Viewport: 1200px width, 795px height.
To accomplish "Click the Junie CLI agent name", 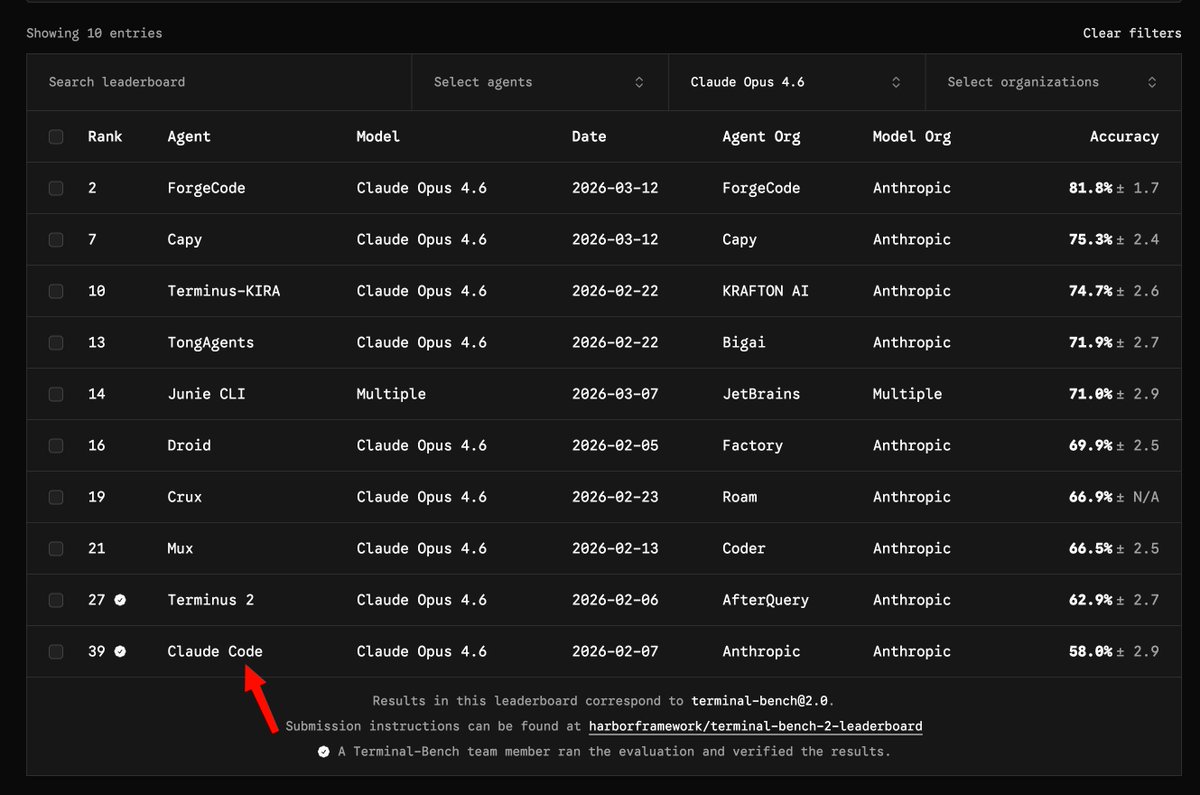I will 206,394.
